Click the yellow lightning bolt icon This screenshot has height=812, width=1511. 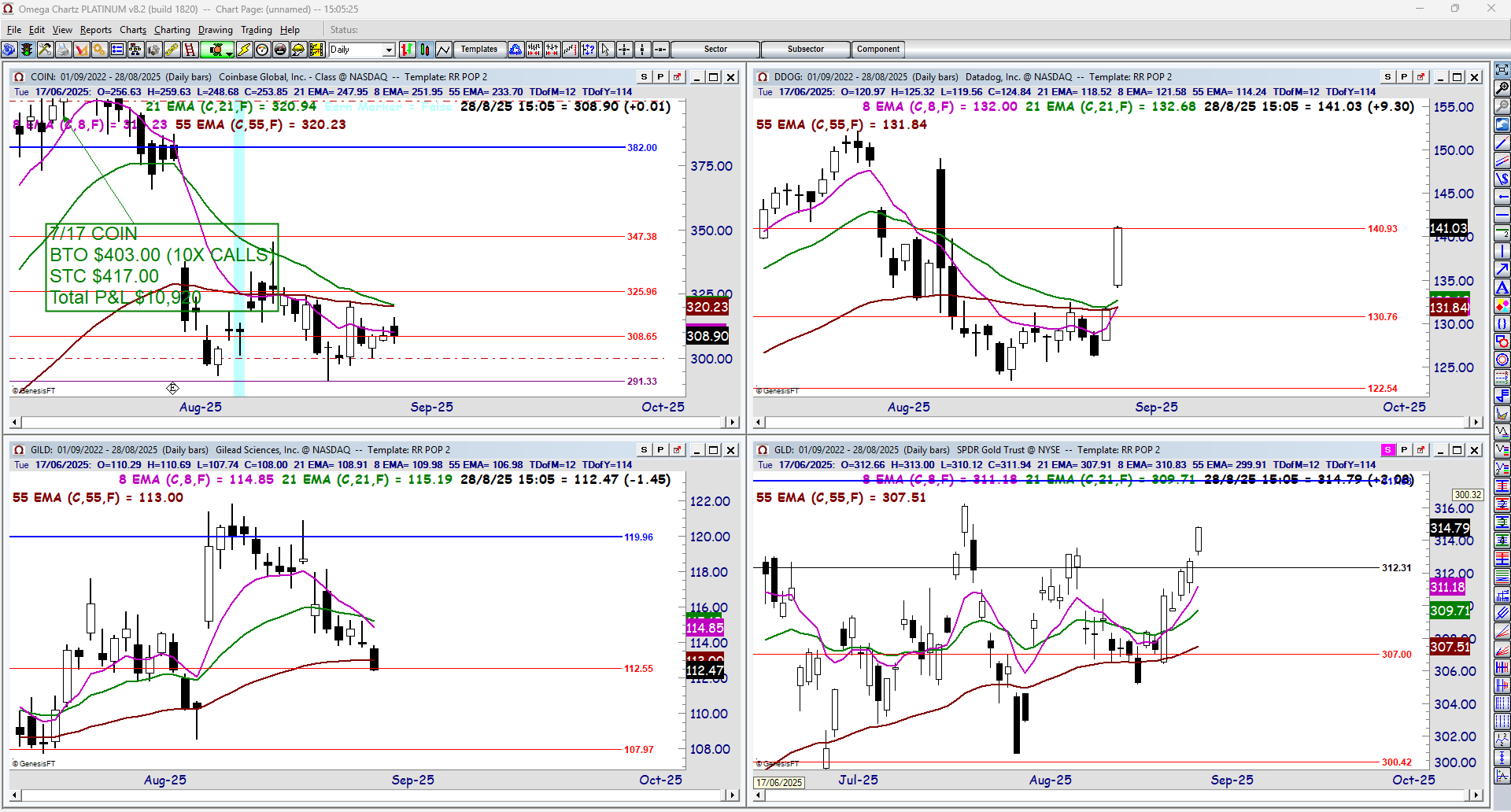click(244, 50)
